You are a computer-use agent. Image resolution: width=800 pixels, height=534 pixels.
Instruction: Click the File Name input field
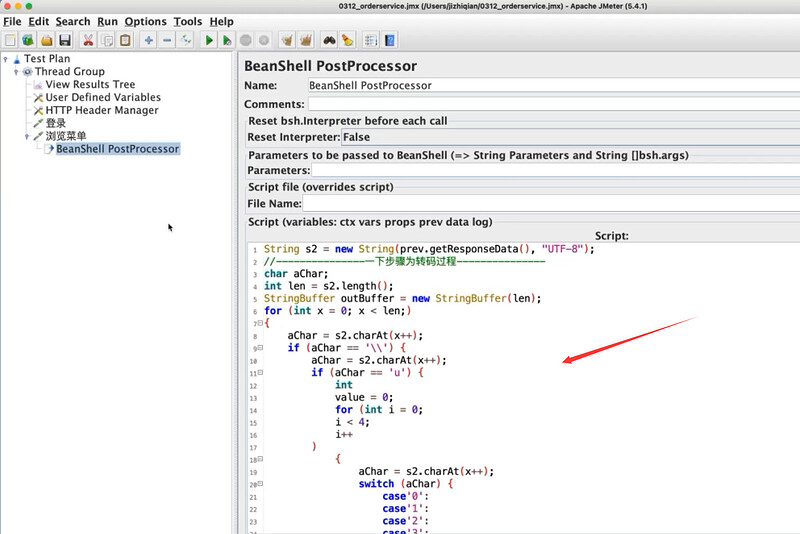552,204
